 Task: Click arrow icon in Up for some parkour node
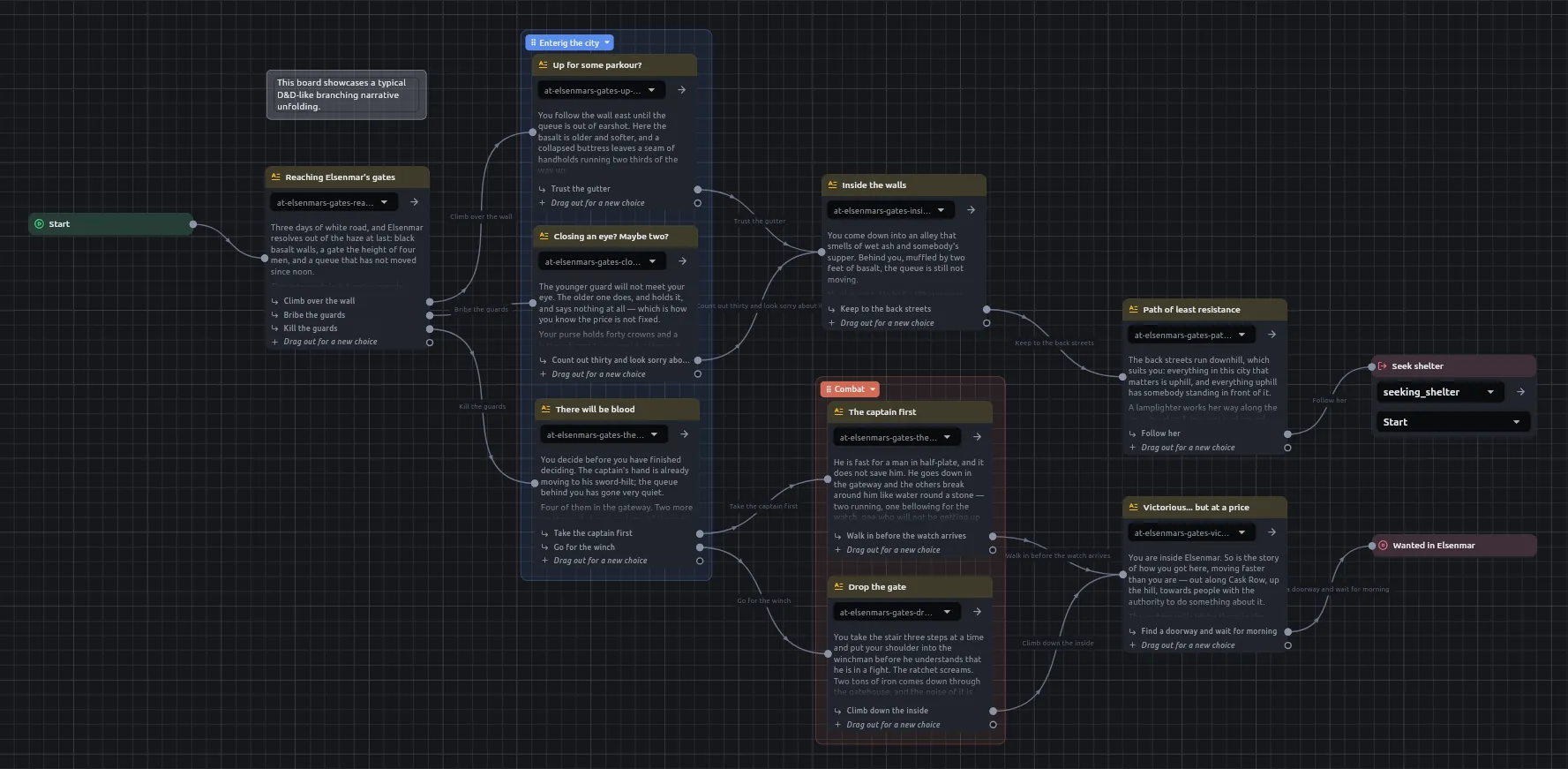[x=681, y=90]
